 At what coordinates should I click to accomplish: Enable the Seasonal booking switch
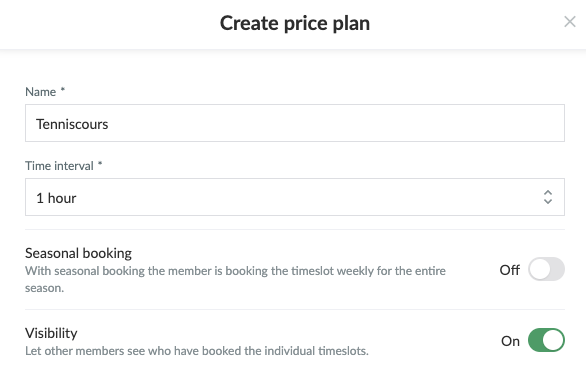tap(546, 269)
